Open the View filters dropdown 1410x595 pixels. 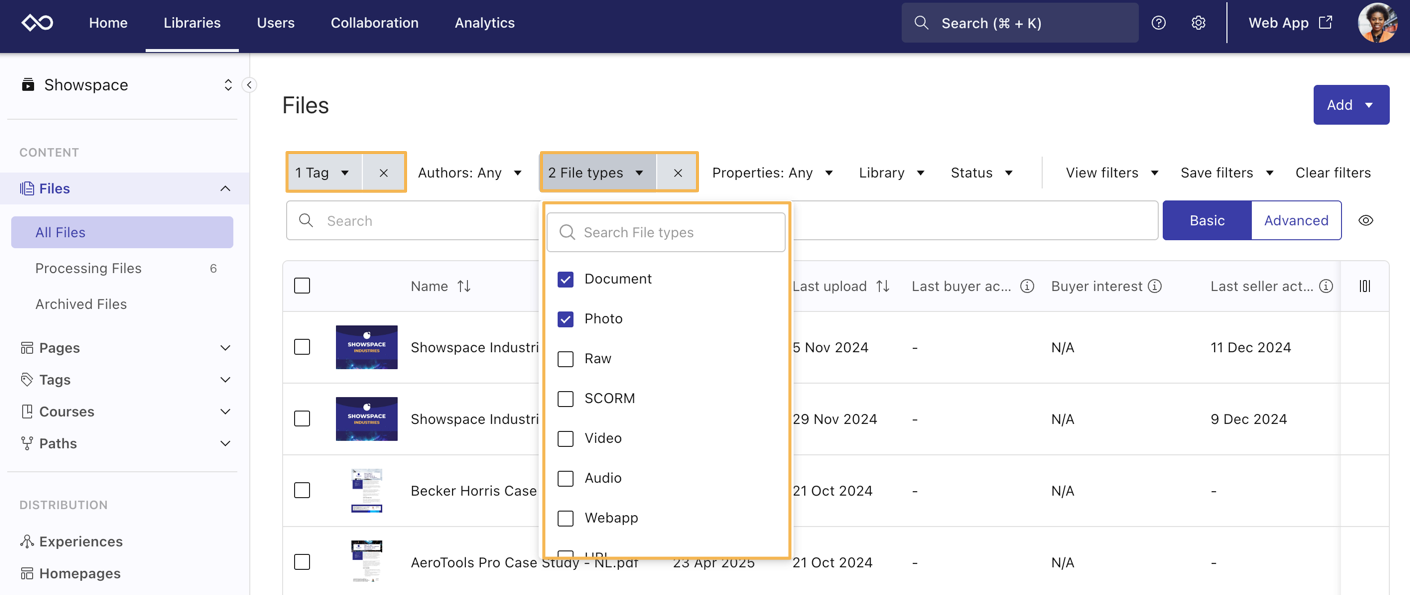[1112, 173]
